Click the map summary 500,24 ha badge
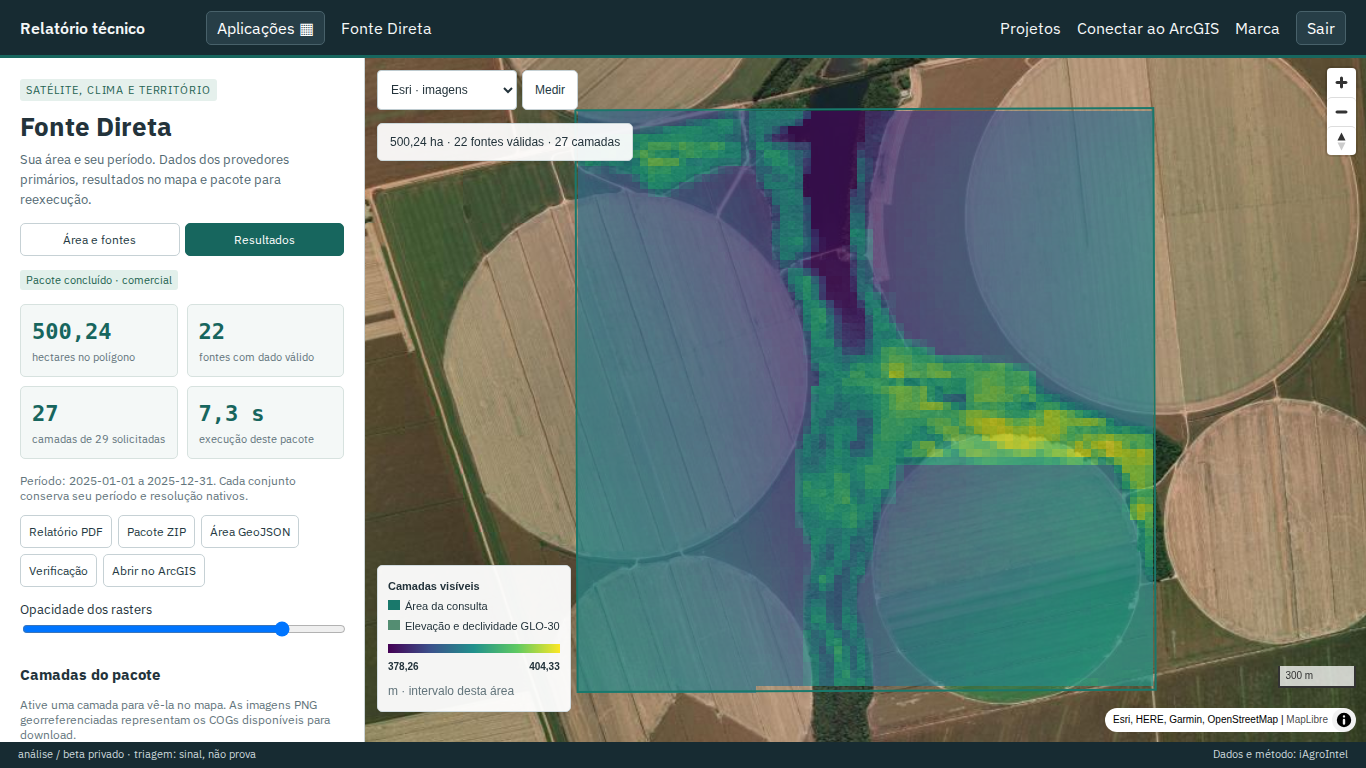Image resolution: width=1366 pixels, height=768 pixels. pos(505,142)
